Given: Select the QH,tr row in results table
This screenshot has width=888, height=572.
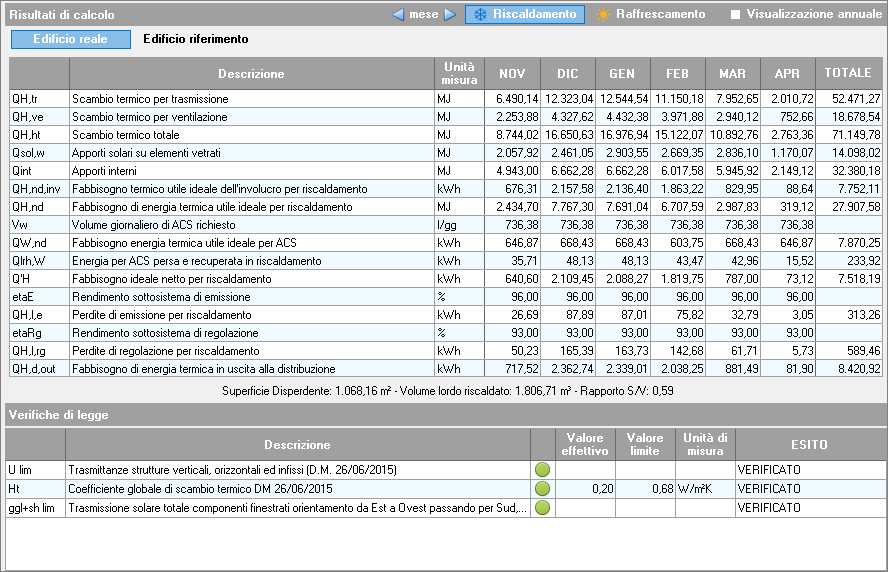Looking at the screenshot, I should point(251,99).
